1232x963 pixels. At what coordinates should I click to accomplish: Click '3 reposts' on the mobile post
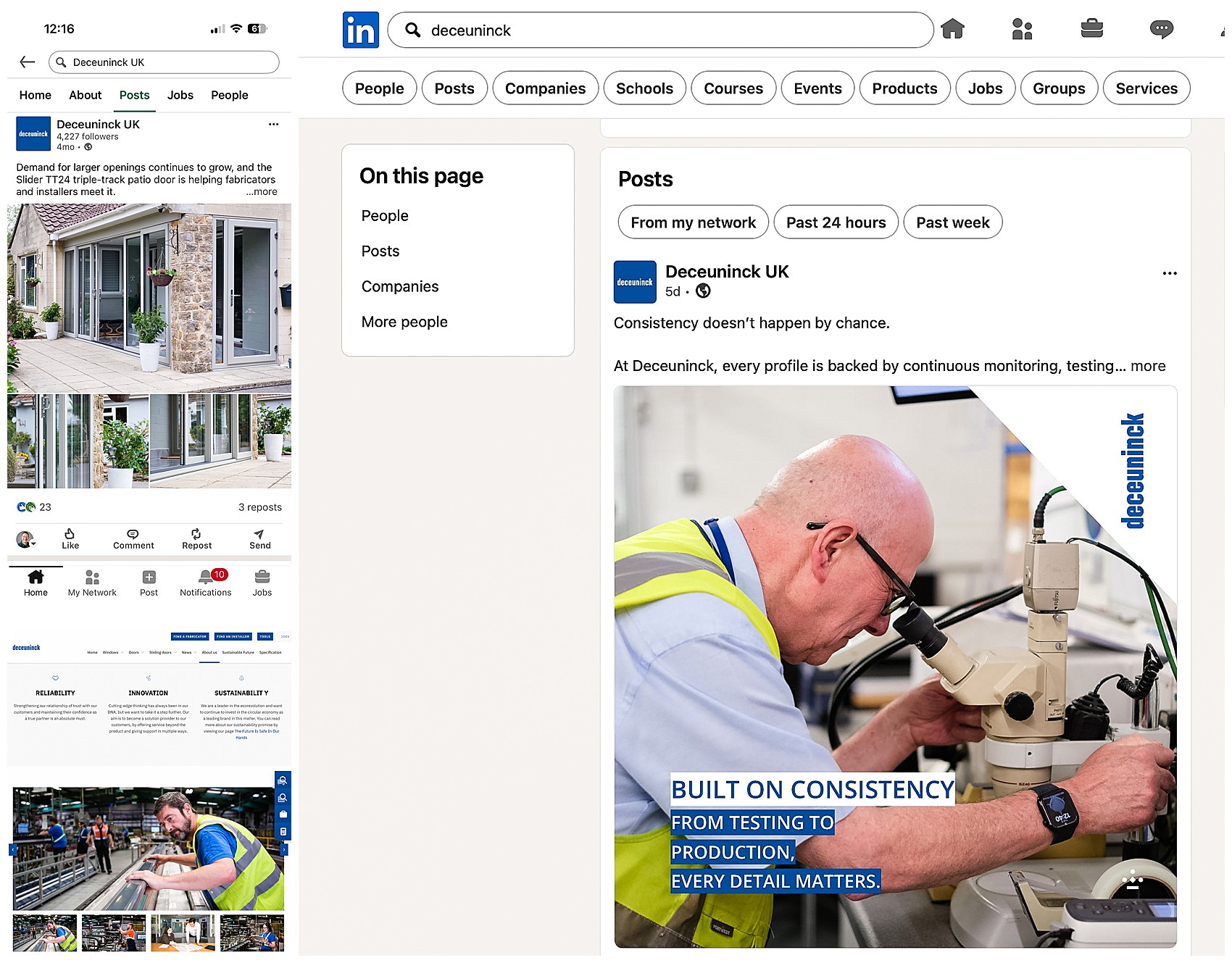point(260,507)
